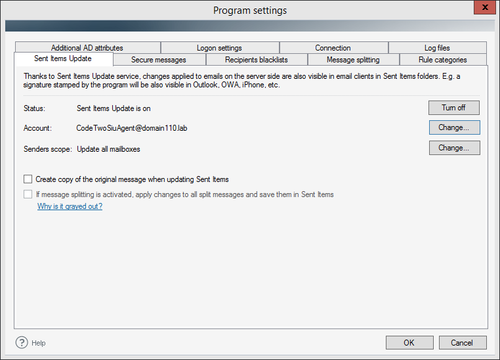500x360 pixels.
Task: Open the Message splitting tab
Action: pyautogui.click(x=353, y=60)
